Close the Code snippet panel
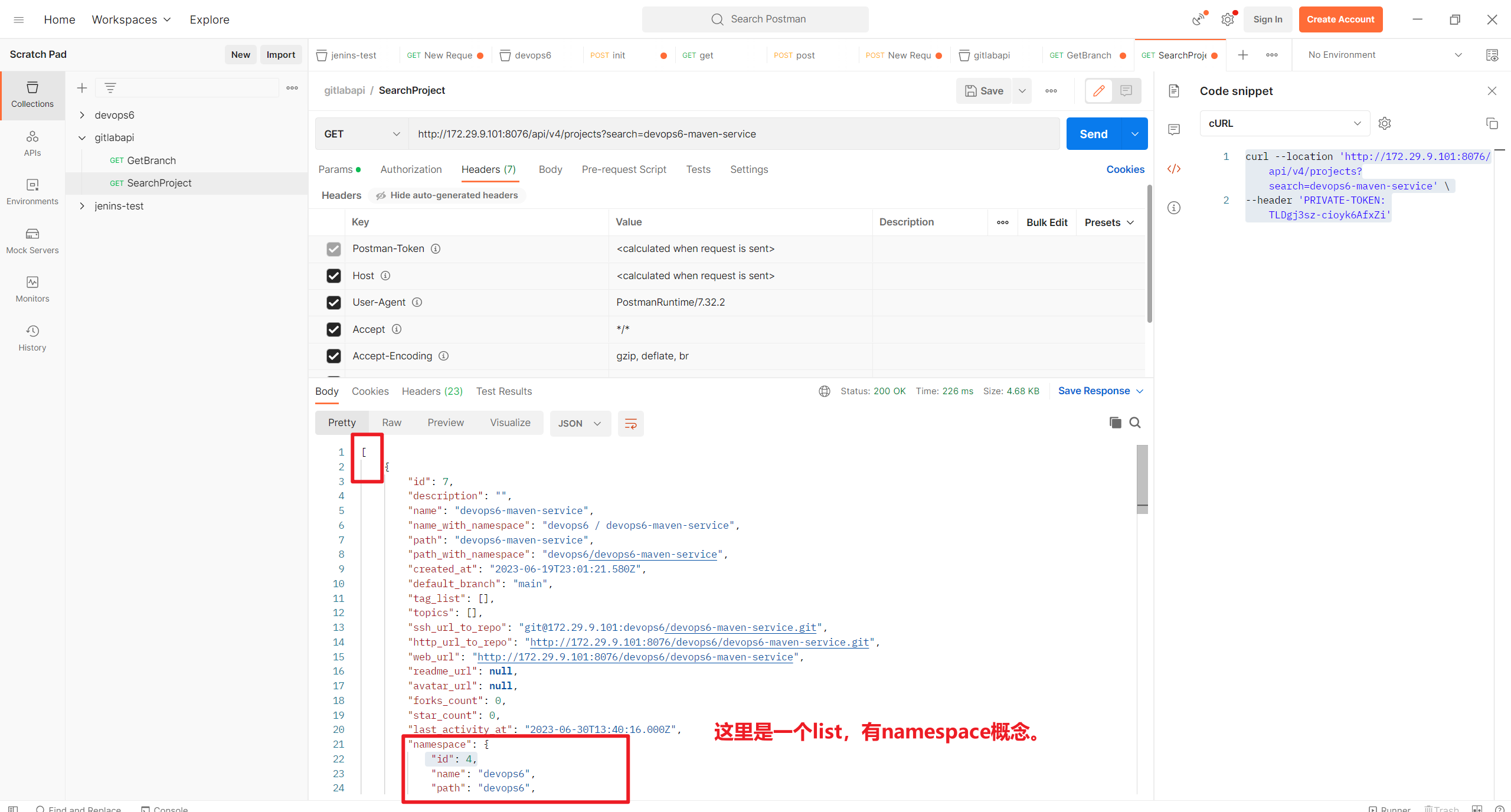The width and height of the screenshot is (1511, 812). tap(1492, 91)
